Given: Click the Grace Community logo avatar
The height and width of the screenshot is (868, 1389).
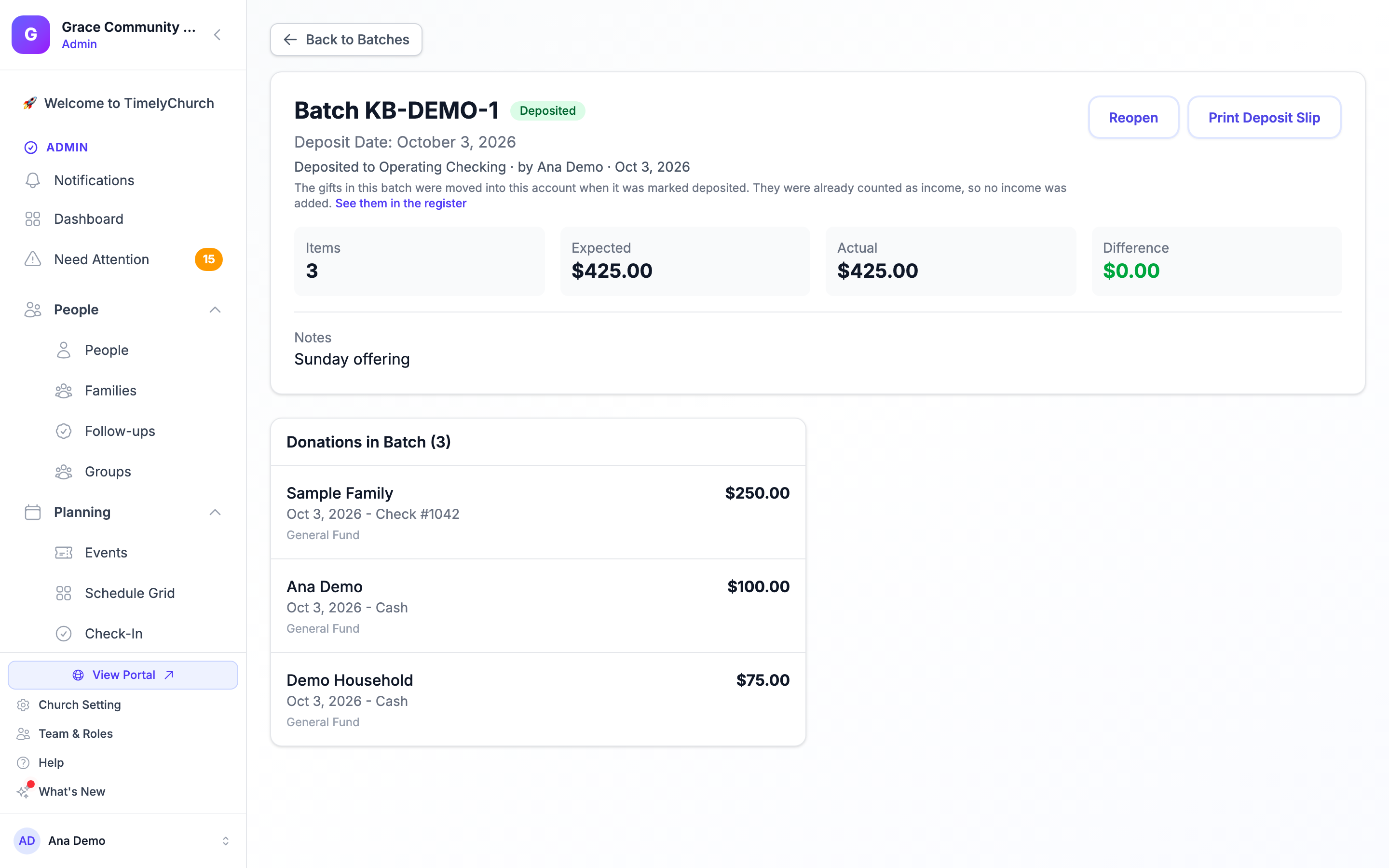Looking at the screenshot, I should 31,34.
